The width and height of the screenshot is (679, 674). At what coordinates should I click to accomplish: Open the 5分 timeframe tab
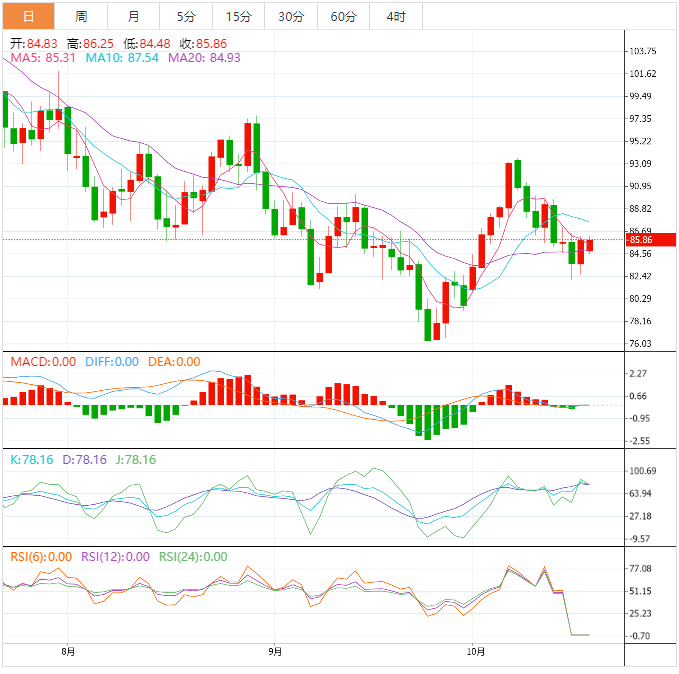186,16
